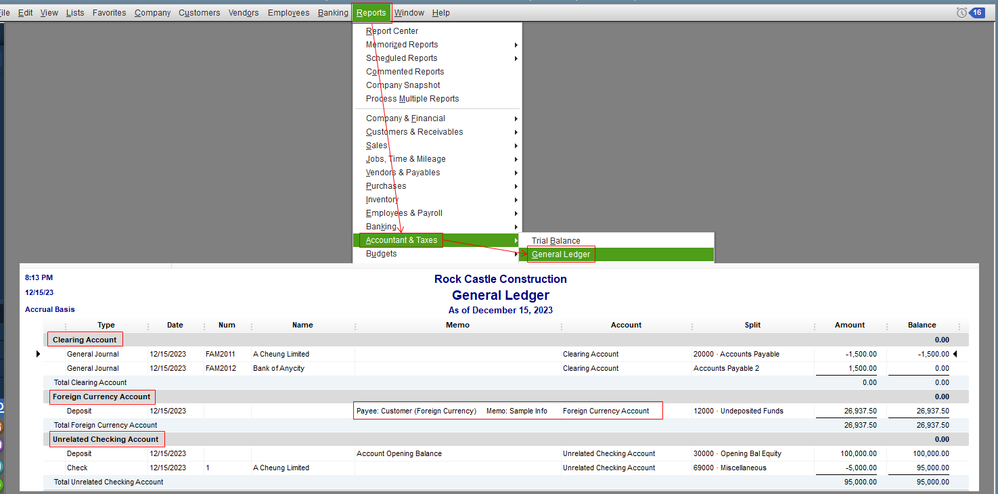Open the Vendors menu
Screen dimensions: 998x494
pyautogui.click(x=244, y=13)
